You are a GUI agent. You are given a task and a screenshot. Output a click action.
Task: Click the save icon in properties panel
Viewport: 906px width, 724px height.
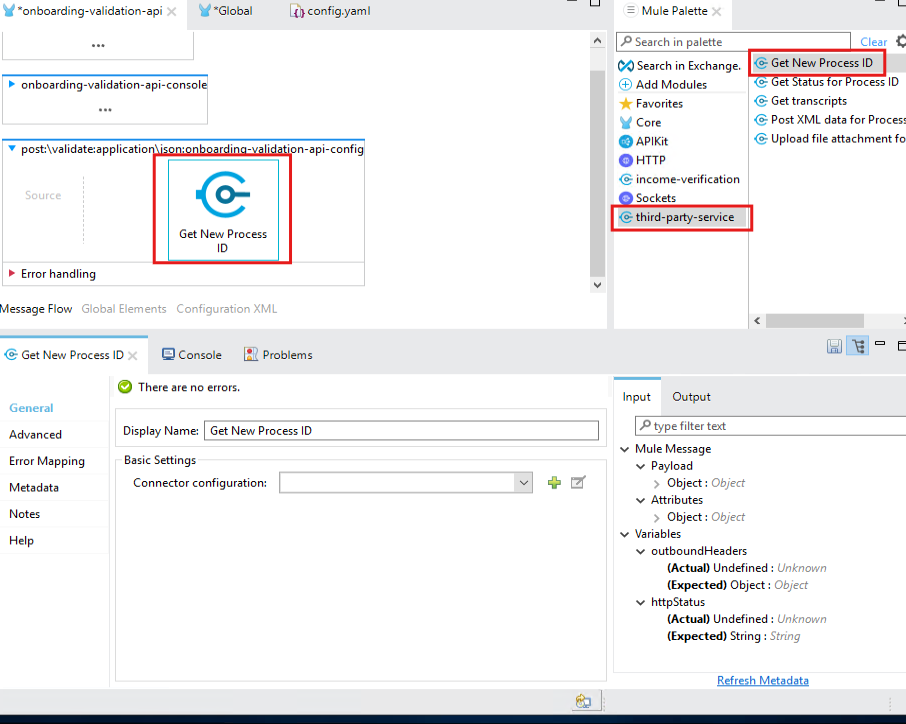click(x=834, y=346)
